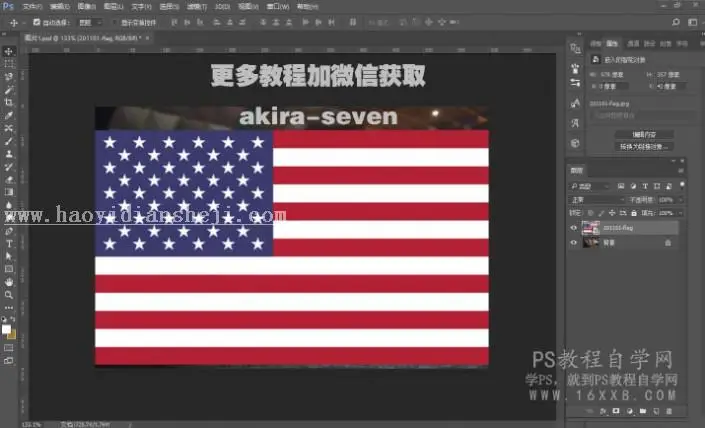Select the History Brush tool
The image size is (705, 428).
click(9, 167)
